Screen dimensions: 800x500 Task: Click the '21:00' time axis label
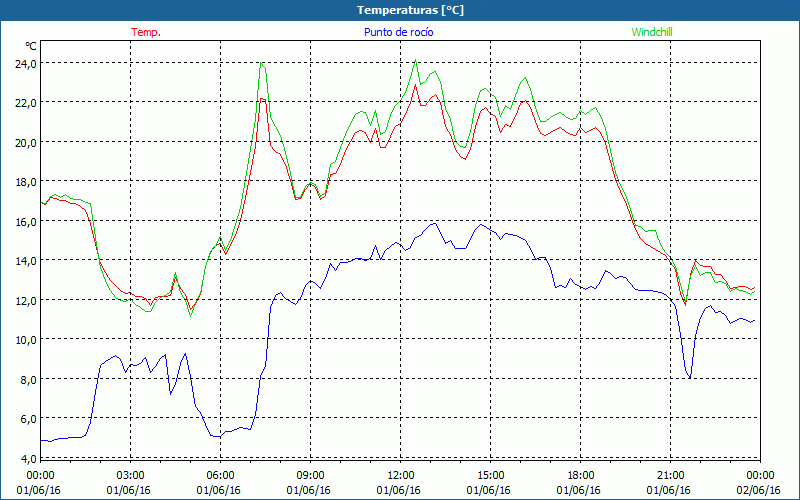[670, 476]
